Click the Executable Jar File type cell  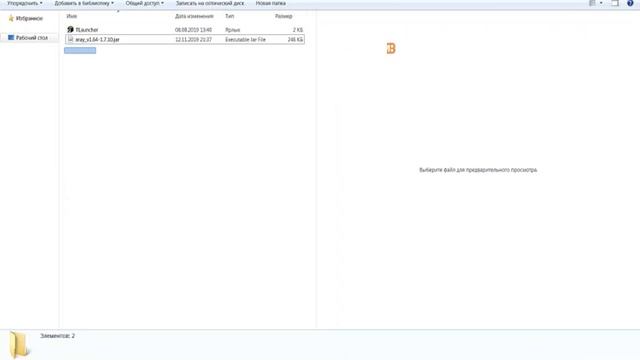coord(245,40)
